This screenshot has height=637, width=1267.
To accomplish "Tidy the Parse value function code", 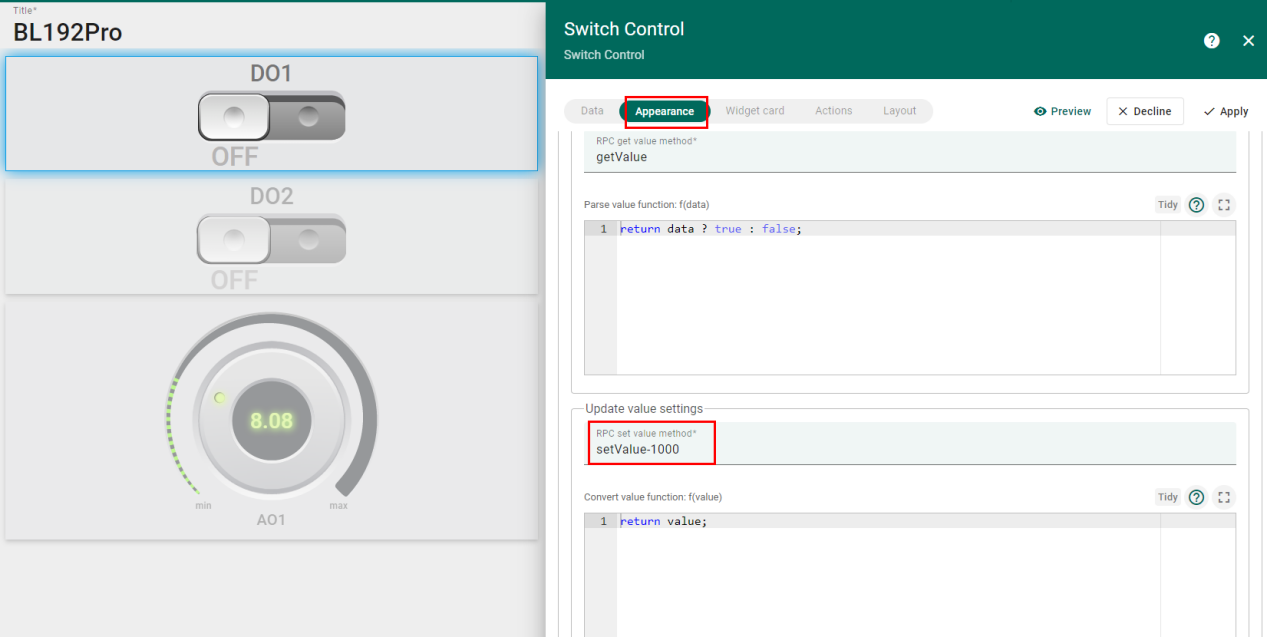I will tap(1168, 205).
